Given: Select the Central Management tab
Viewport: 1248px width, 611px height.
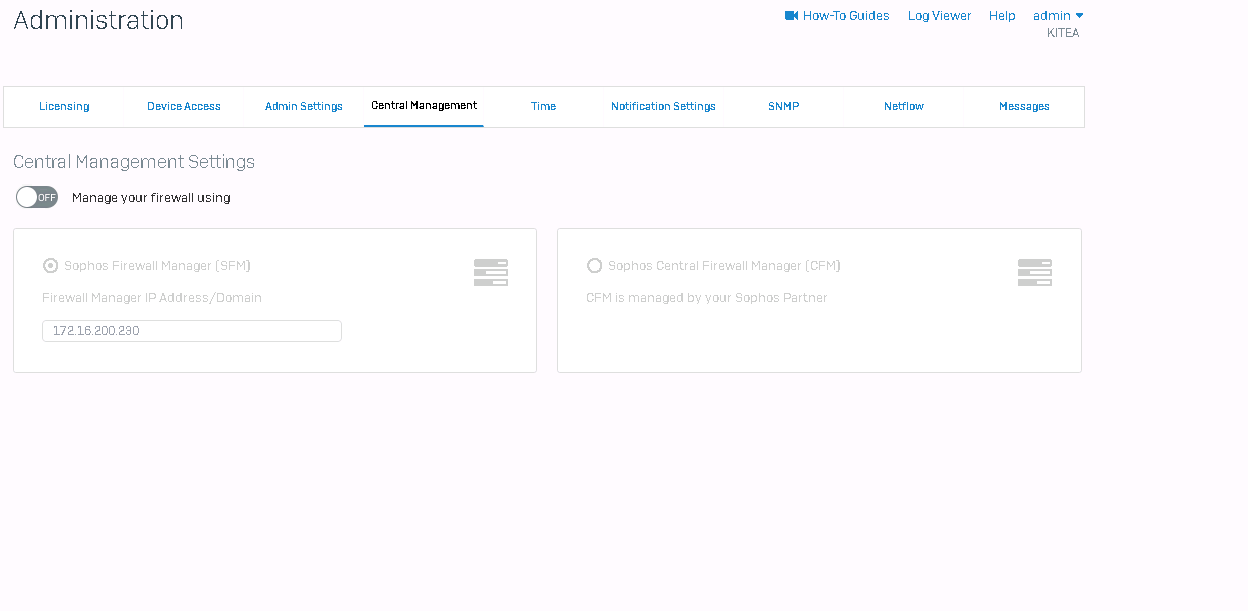Looking at the screenshot, I should (424, 106).
